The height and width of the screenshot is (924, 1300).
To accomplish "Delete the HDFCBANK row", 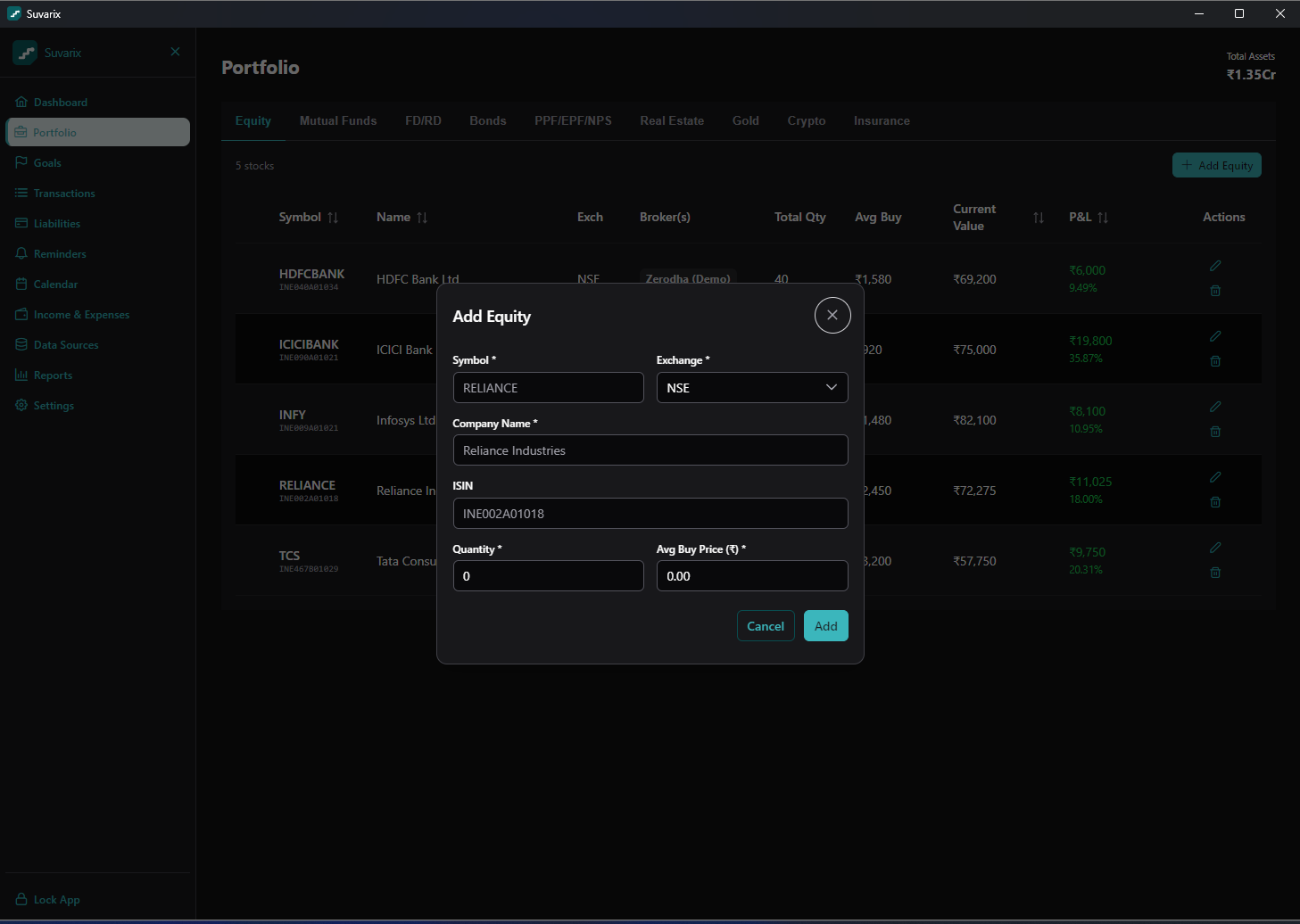I will [x=1215, y=291].
